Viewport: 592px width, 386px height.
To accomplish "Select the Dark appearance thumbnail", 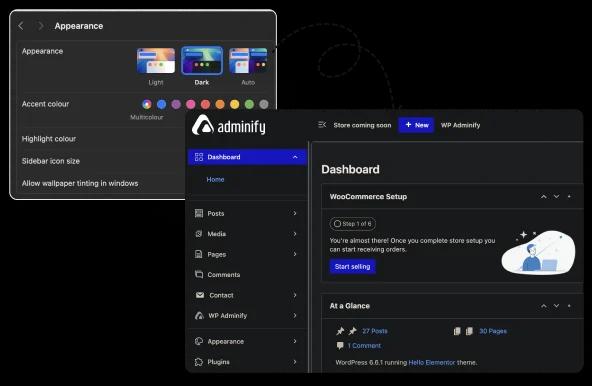I will tap(202, 60).
